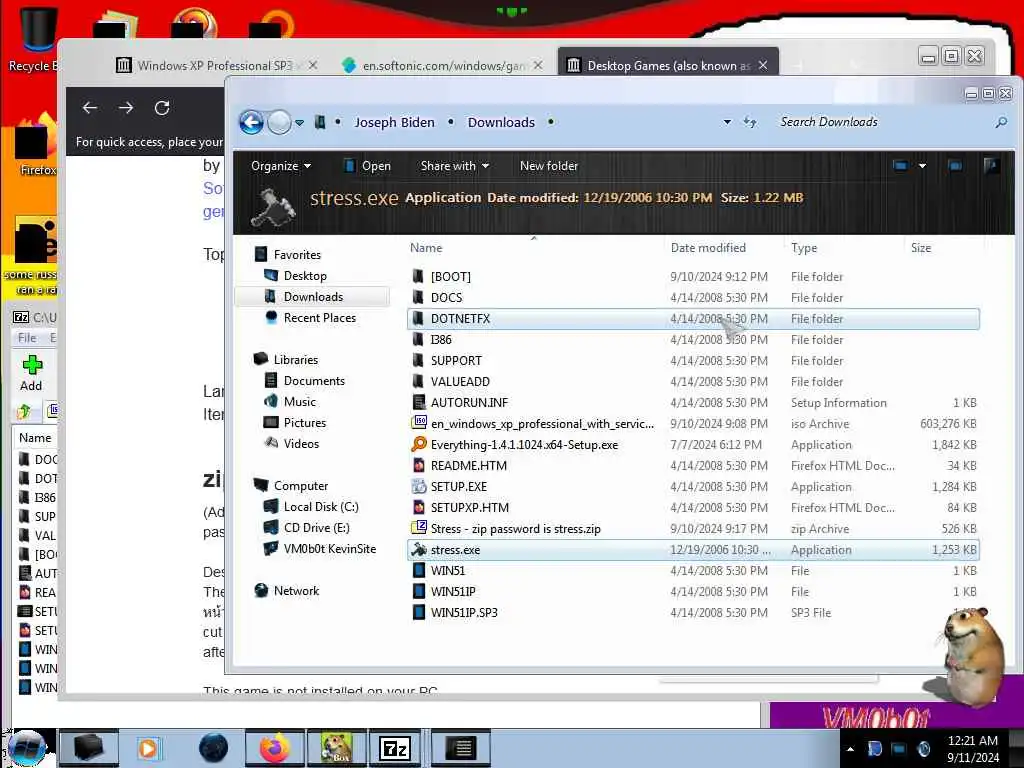Sort by the Size column header
Screen dimensions: 1024x768
click(921, 248)
